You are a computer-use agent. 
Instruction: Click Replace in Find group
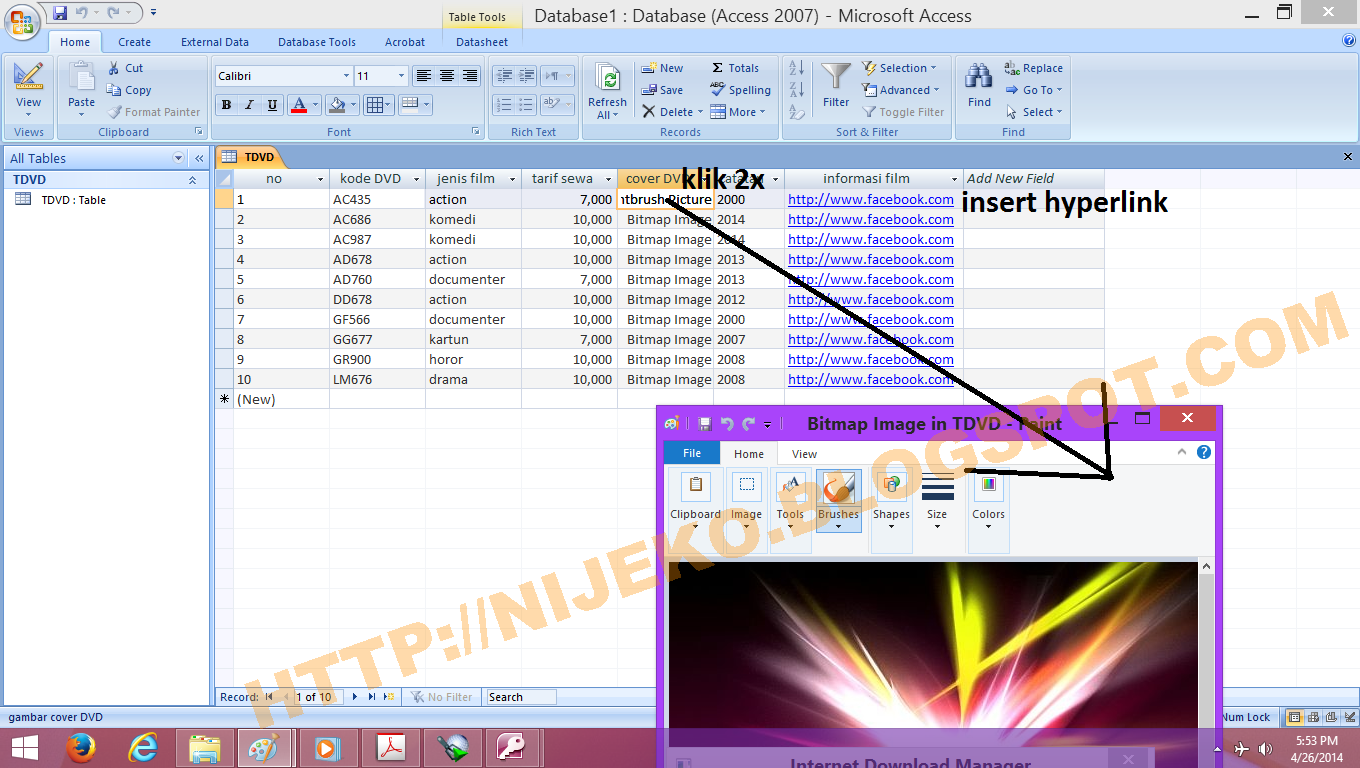(x=1034, y=68)
